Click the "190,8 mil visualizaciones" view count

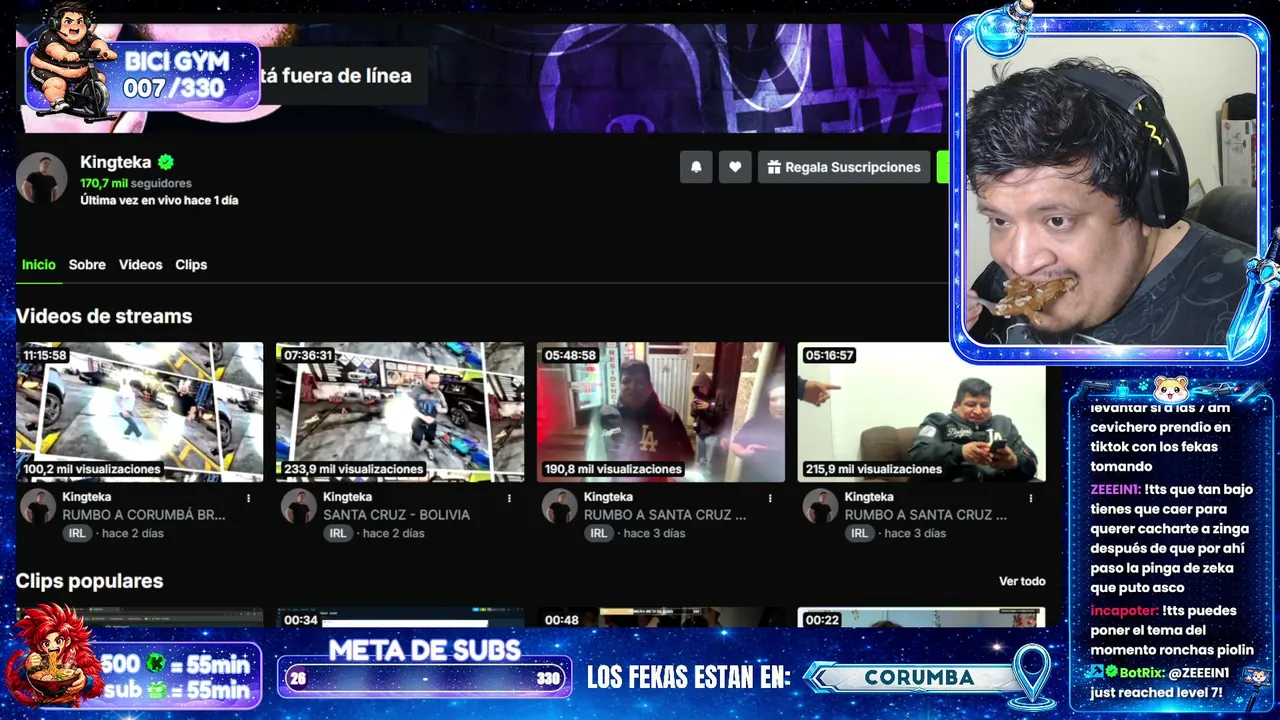tap(613, 469)
